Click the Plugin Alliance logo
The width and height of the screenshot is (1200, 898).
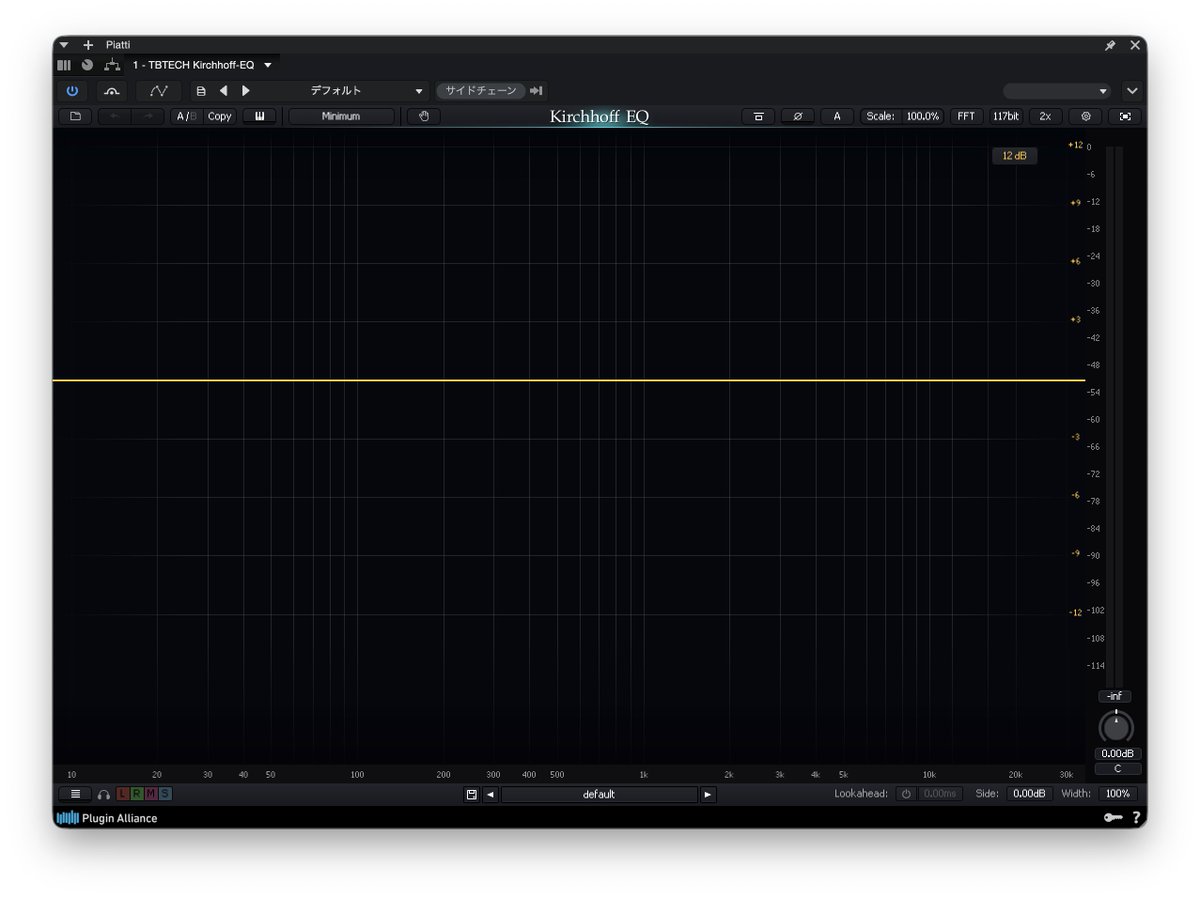107,818
